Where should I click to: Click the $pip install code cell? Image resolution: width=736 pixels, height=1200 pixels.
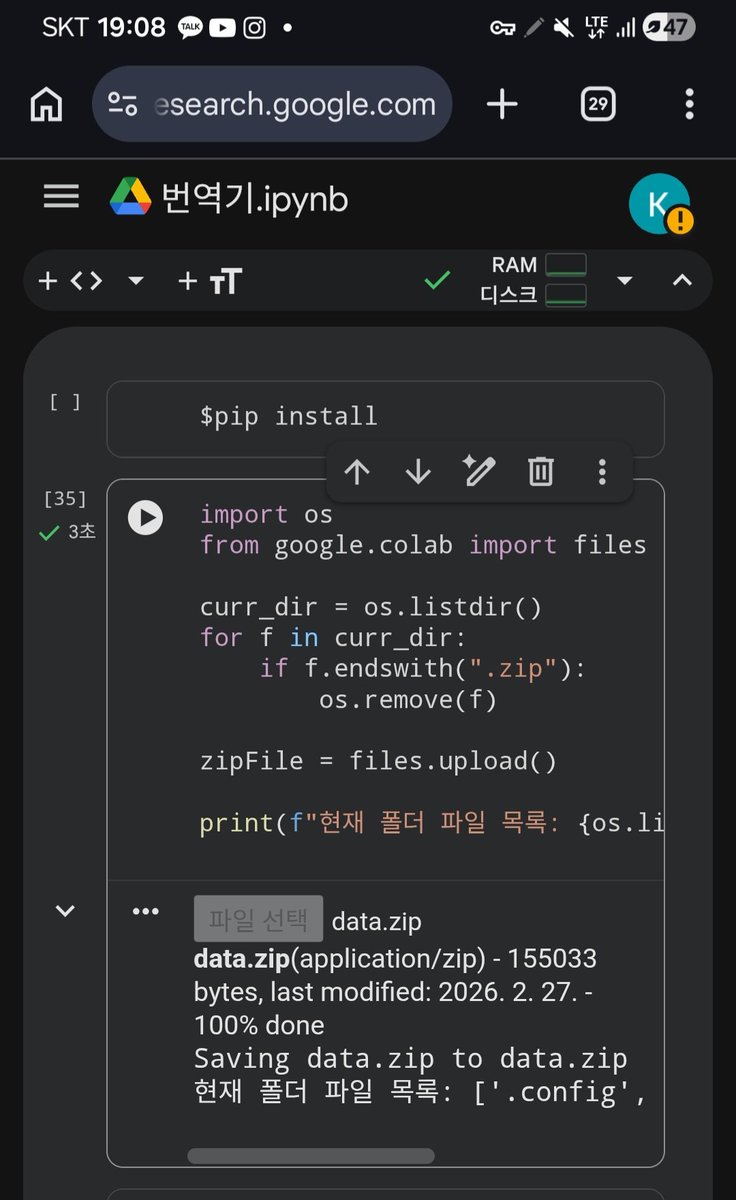coord(385,418)
